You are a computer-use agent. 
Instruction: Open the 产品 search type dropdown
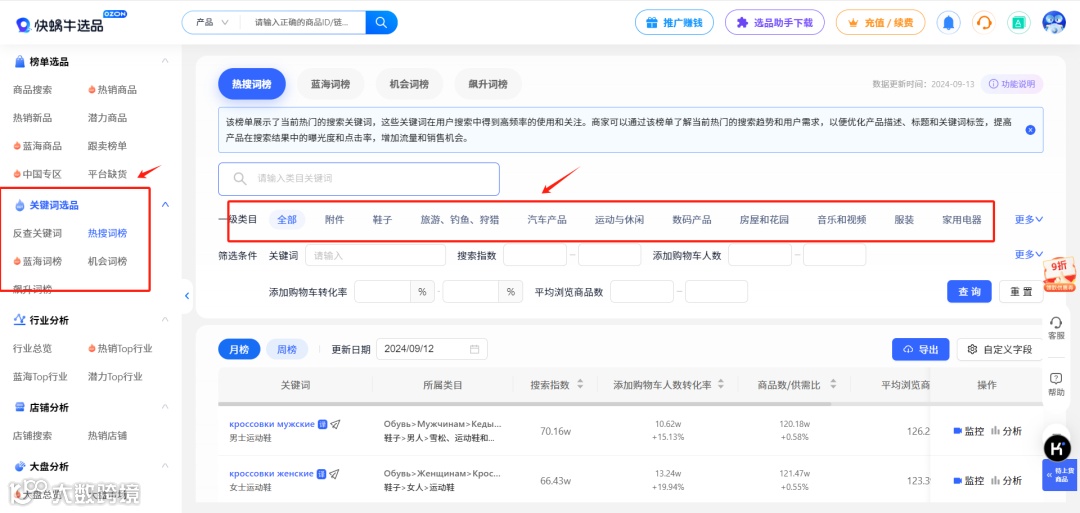(x=212, y=23)
